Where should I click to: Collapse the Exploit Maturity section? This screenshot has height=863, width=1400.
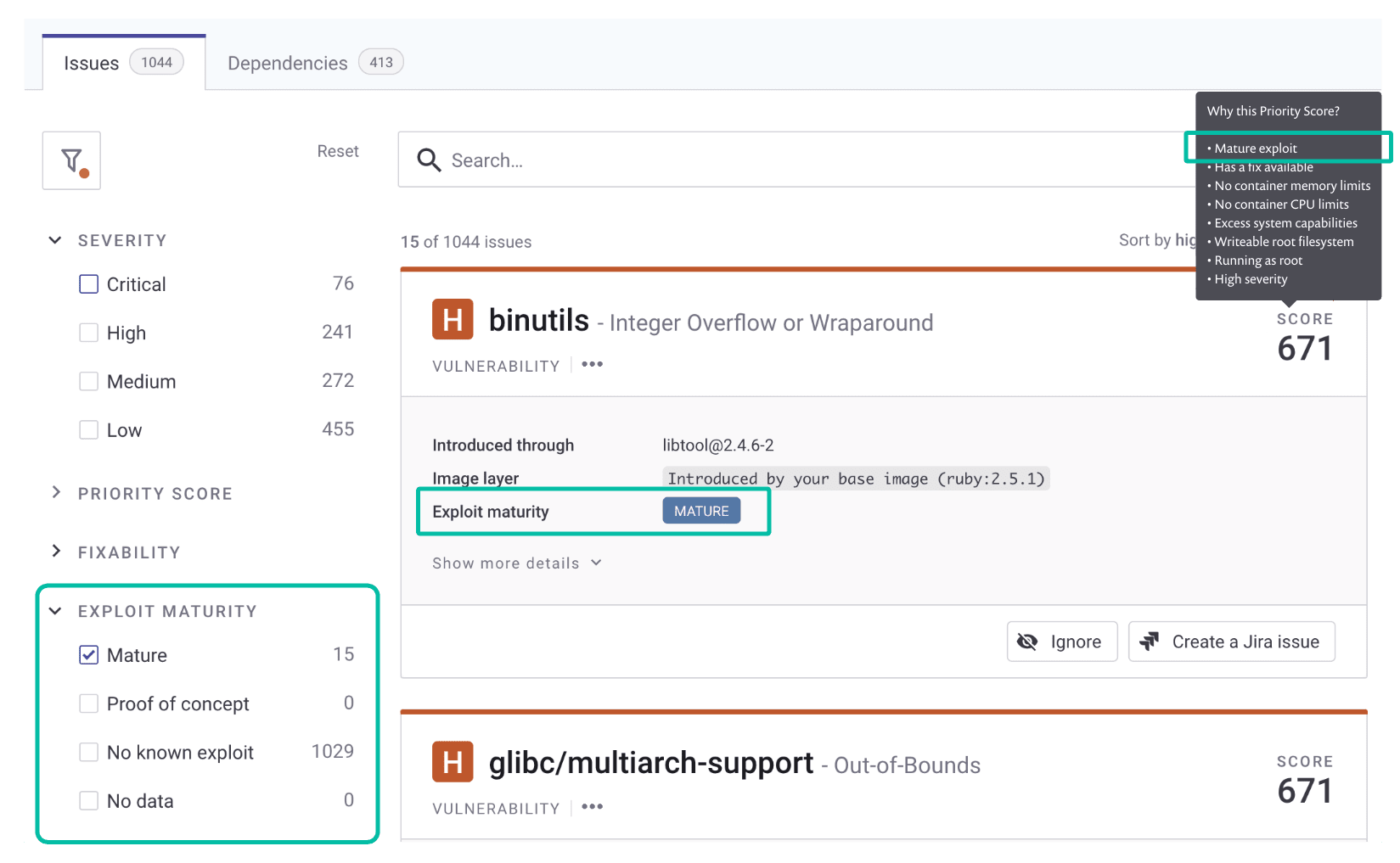point(55,611)
